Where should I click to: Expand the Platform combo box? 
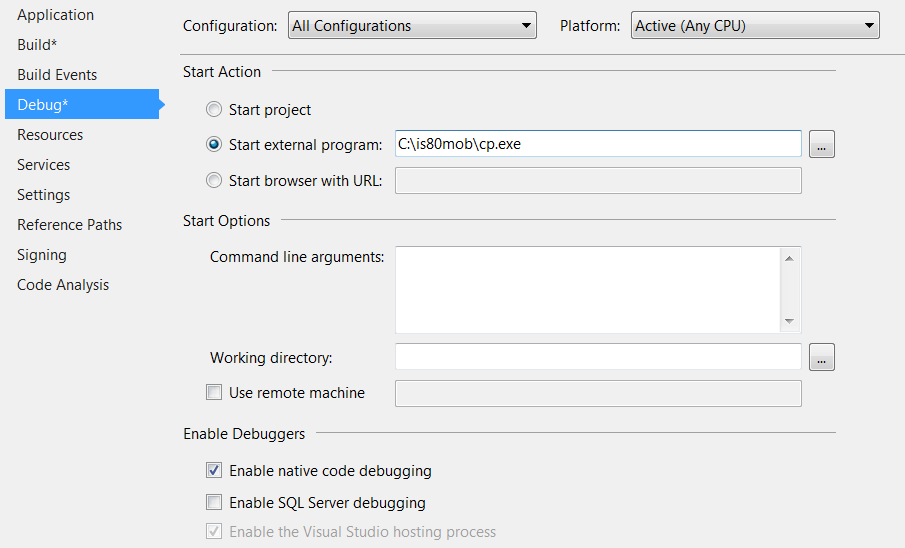click(x=755, y=25)
